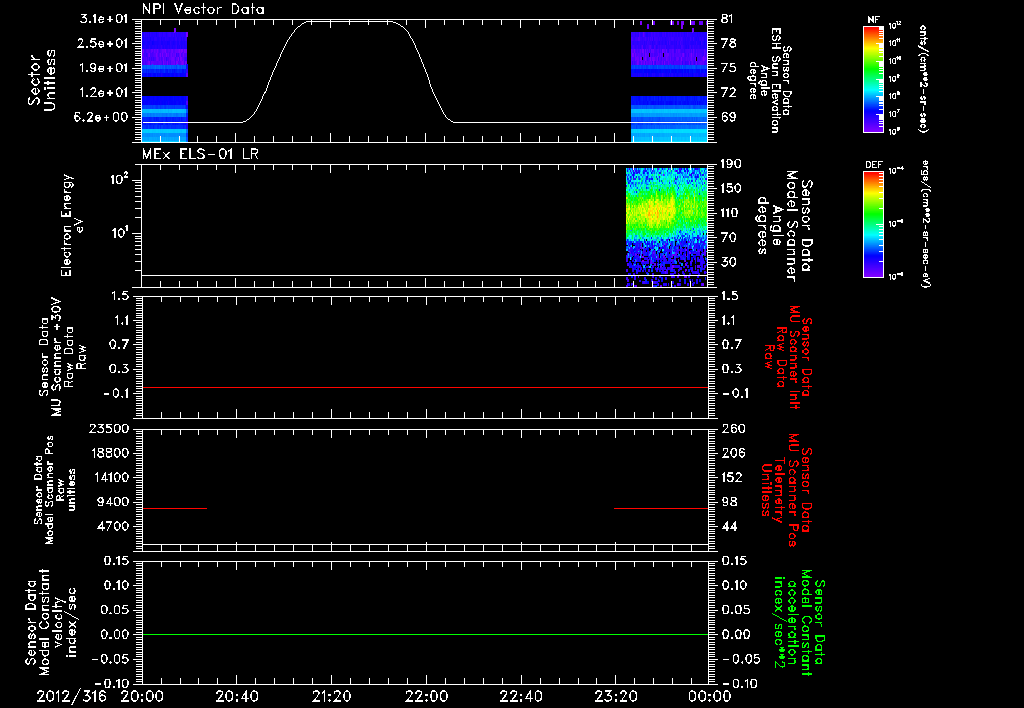
Task: Click the 'cnts/(cm**2-sr-sec)' units label
Action: [x=923, y=78]
